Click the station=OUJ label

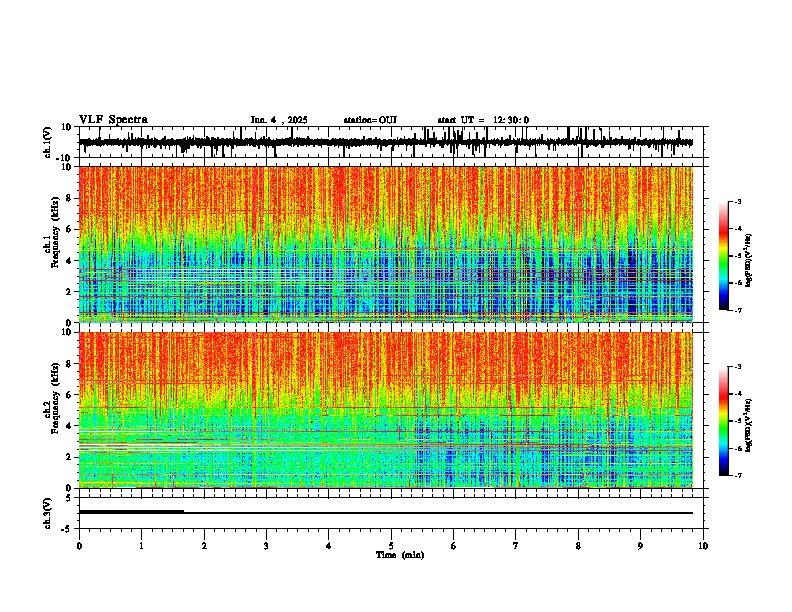(370, 120)
